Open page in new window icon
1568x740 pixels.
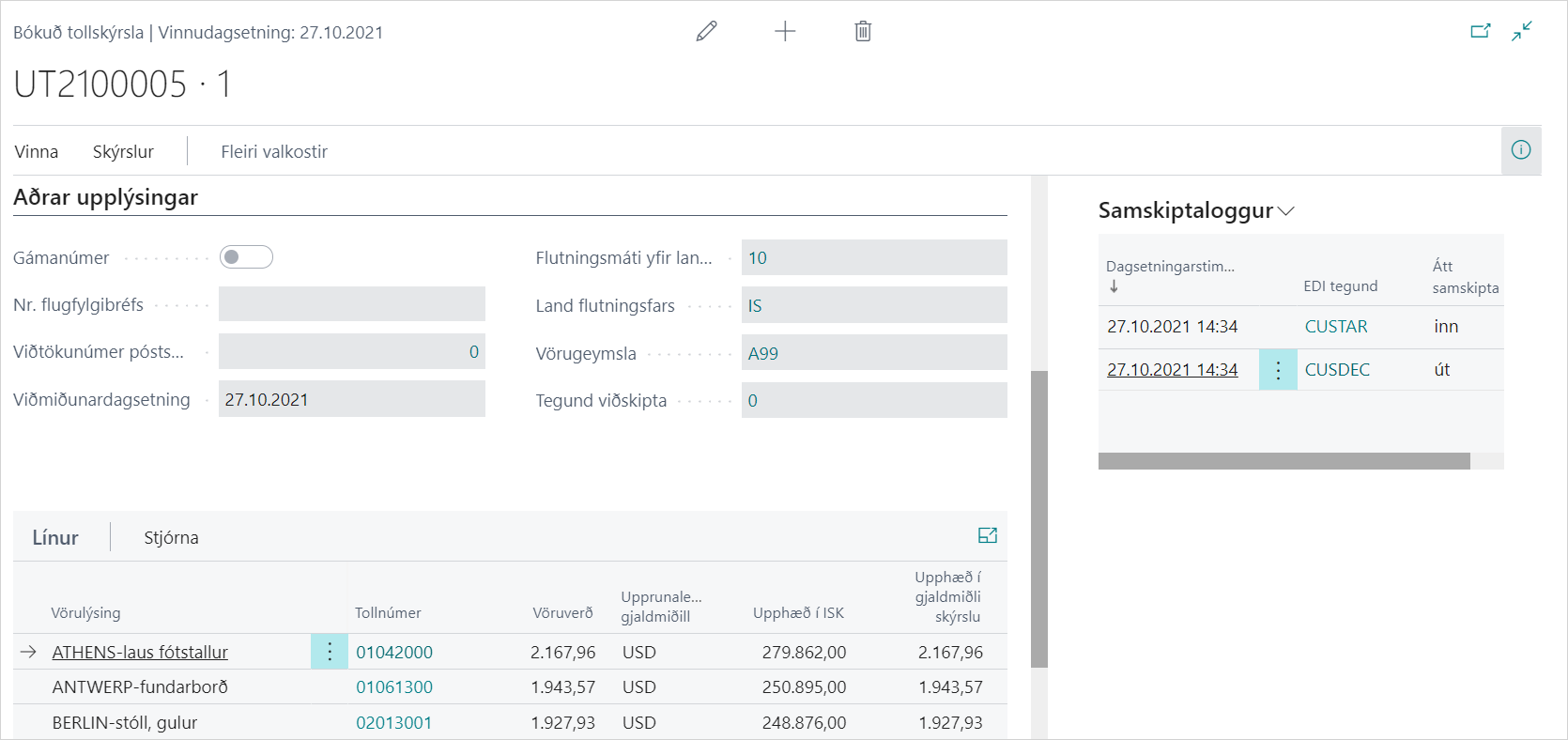click(x=1481, y=32)
